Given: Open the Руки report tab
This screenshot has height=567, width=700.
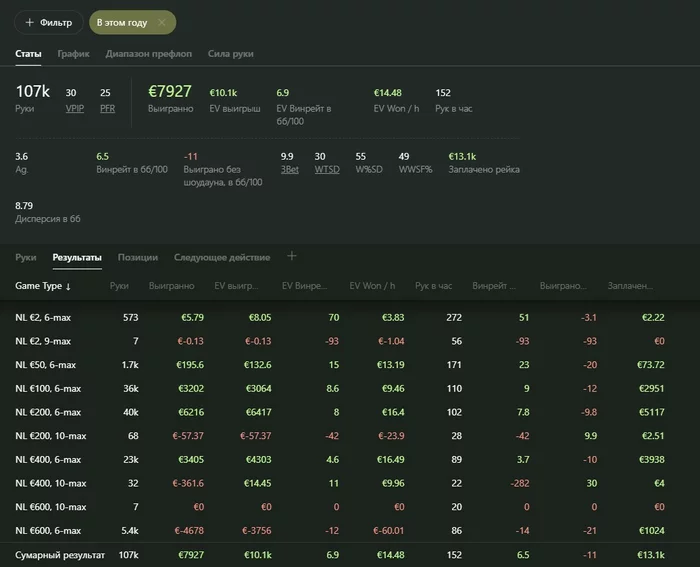Looking at the screenshot, I should (x=26, y=257).
